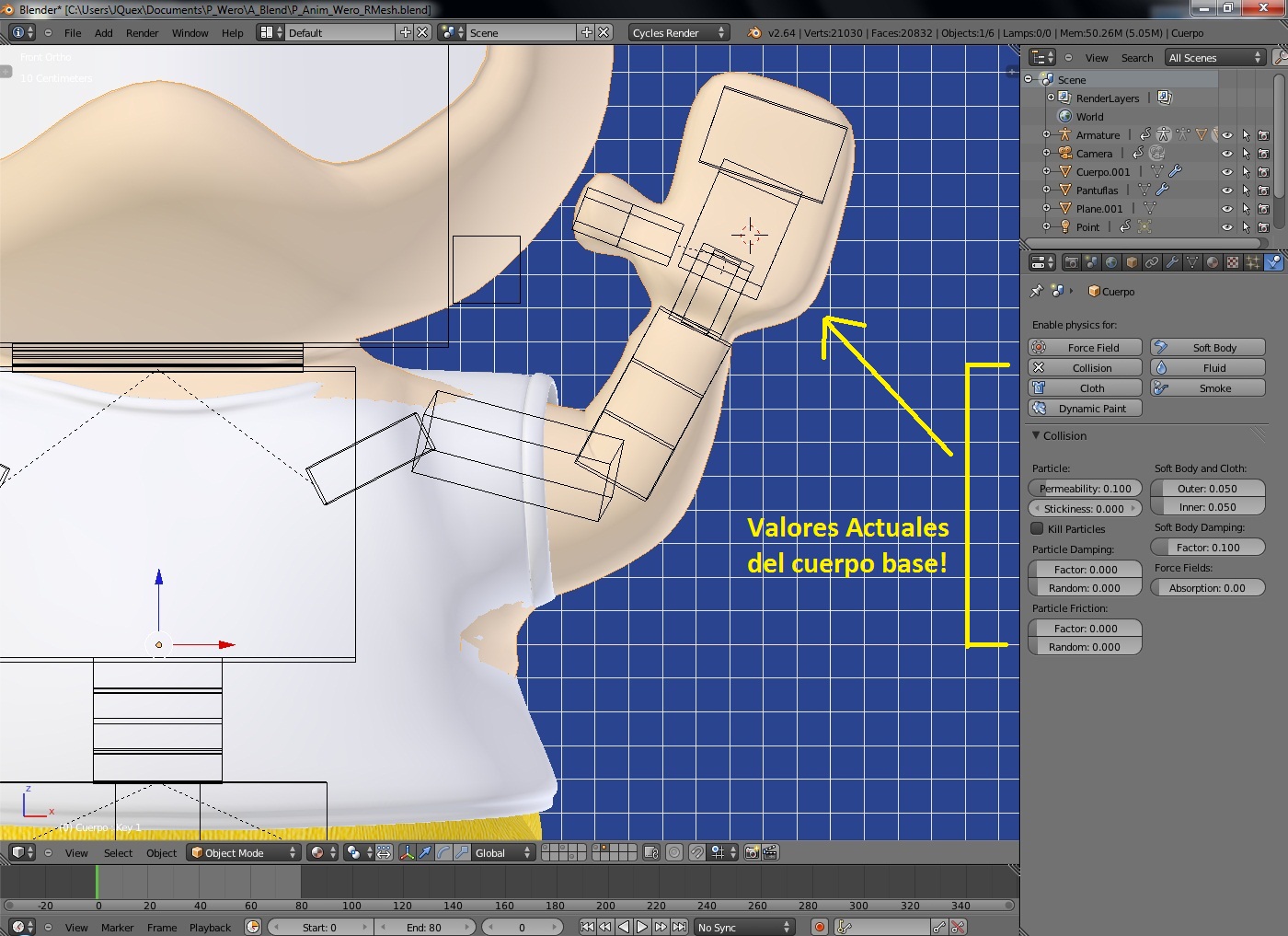Enable Cloth physics
This screenshot has width=1288, height=936.
(x=1086, y=388)
